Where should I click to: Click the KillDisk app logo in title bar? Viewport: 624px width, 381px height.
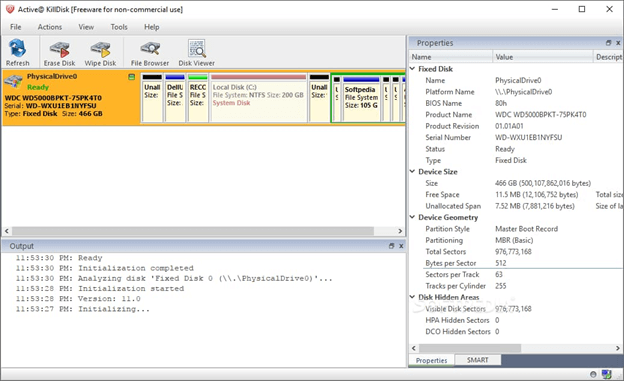pyautogui.click(x=10, y=9)
